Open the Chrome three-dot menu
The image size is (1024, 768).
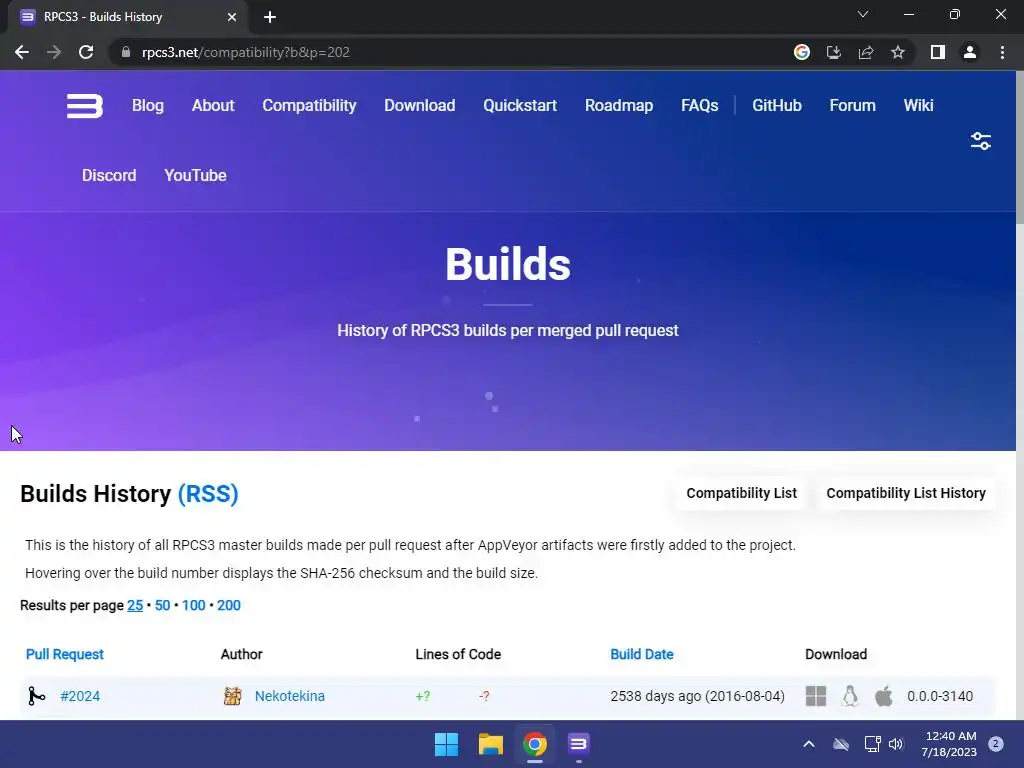1002,52
